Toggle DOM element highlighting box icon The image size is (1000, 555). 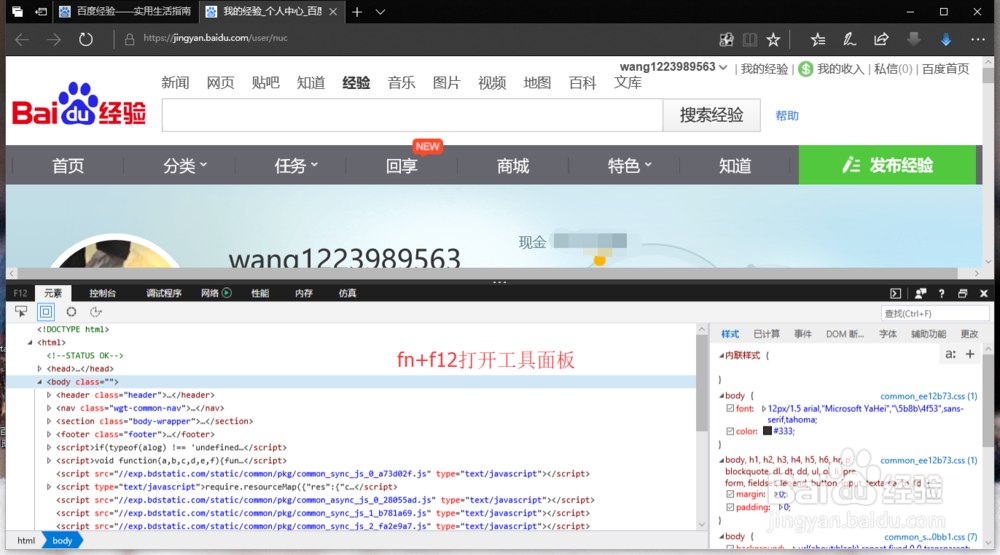[46, 312]
